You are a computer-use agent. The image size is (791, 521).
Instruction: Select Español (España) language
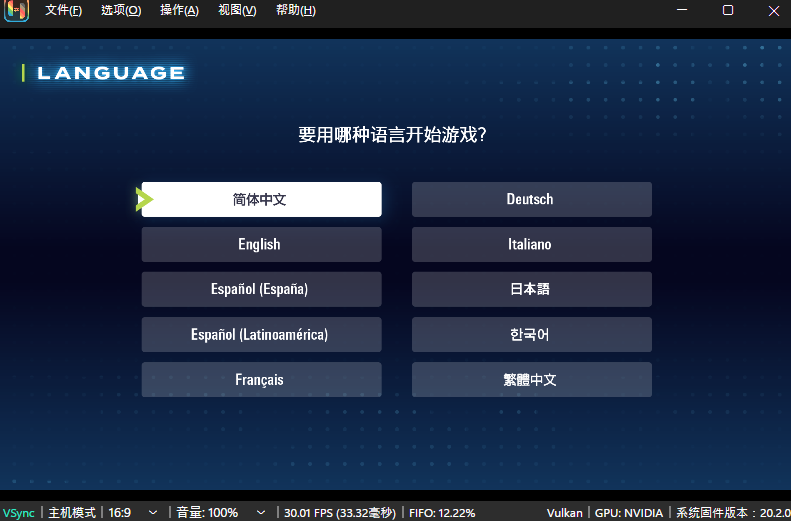(x=261, y=289)
